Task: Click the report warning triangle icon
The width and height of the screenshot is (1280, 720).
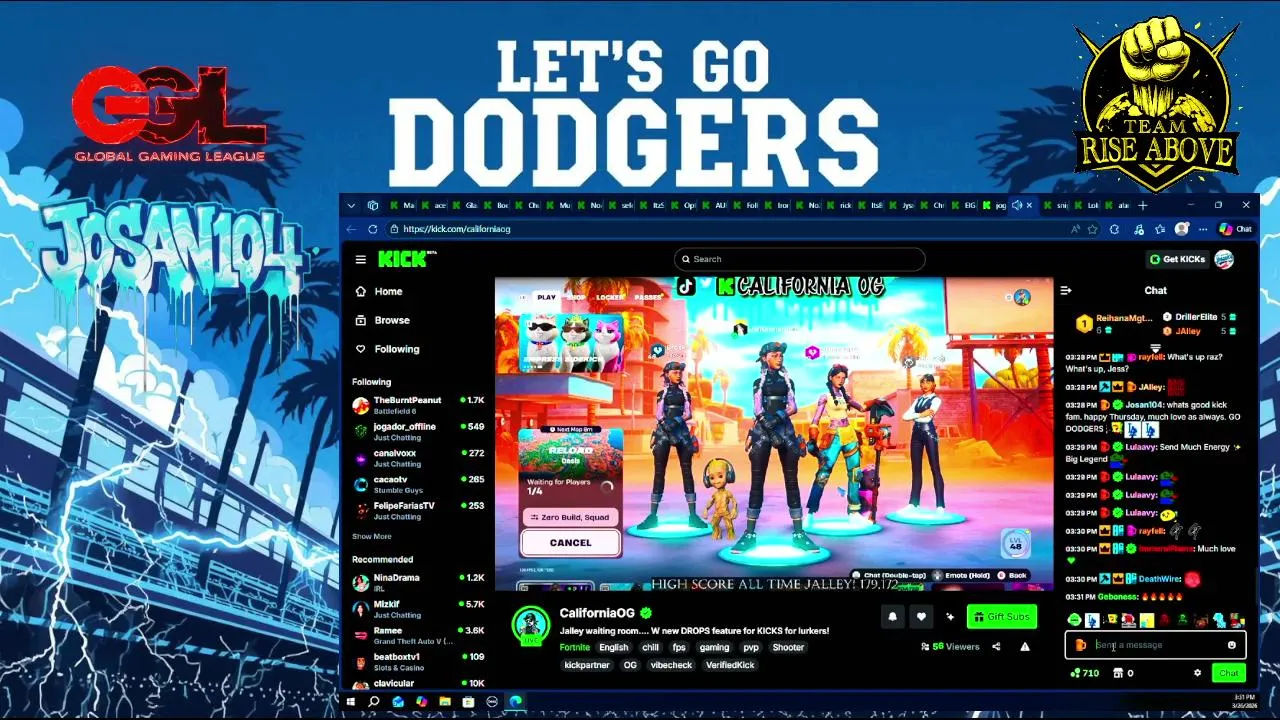Action: 1025,647
